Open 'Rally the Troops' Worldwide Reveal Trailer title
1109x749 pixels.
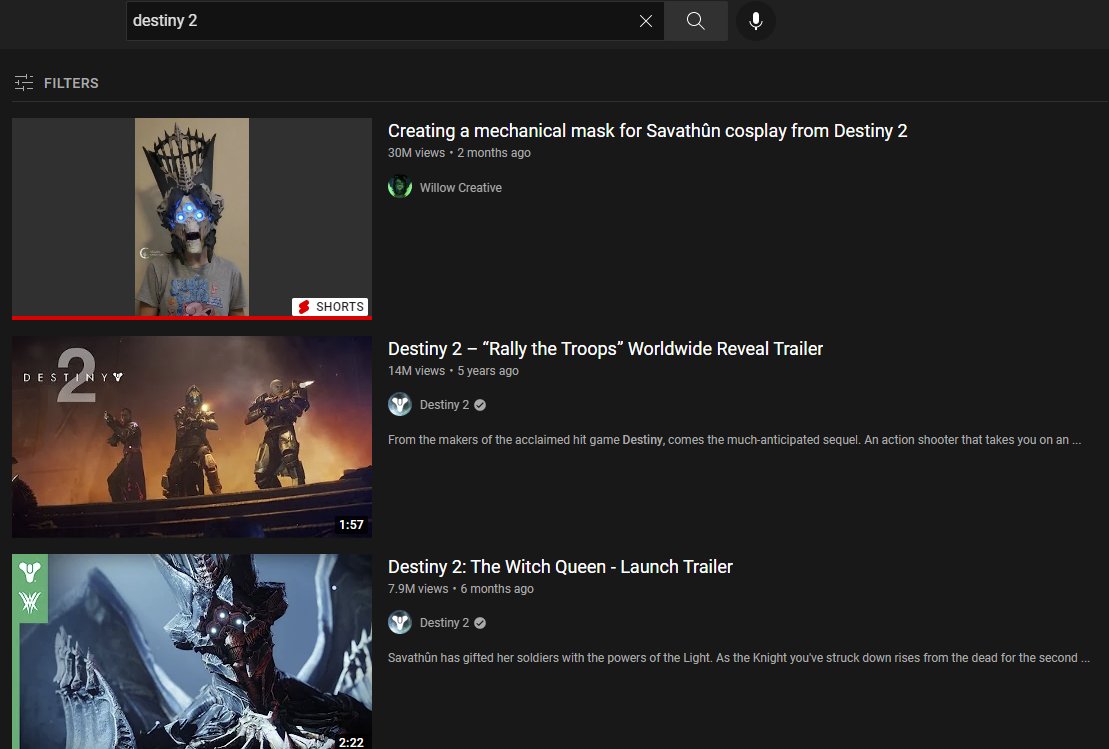coord(605,349)
